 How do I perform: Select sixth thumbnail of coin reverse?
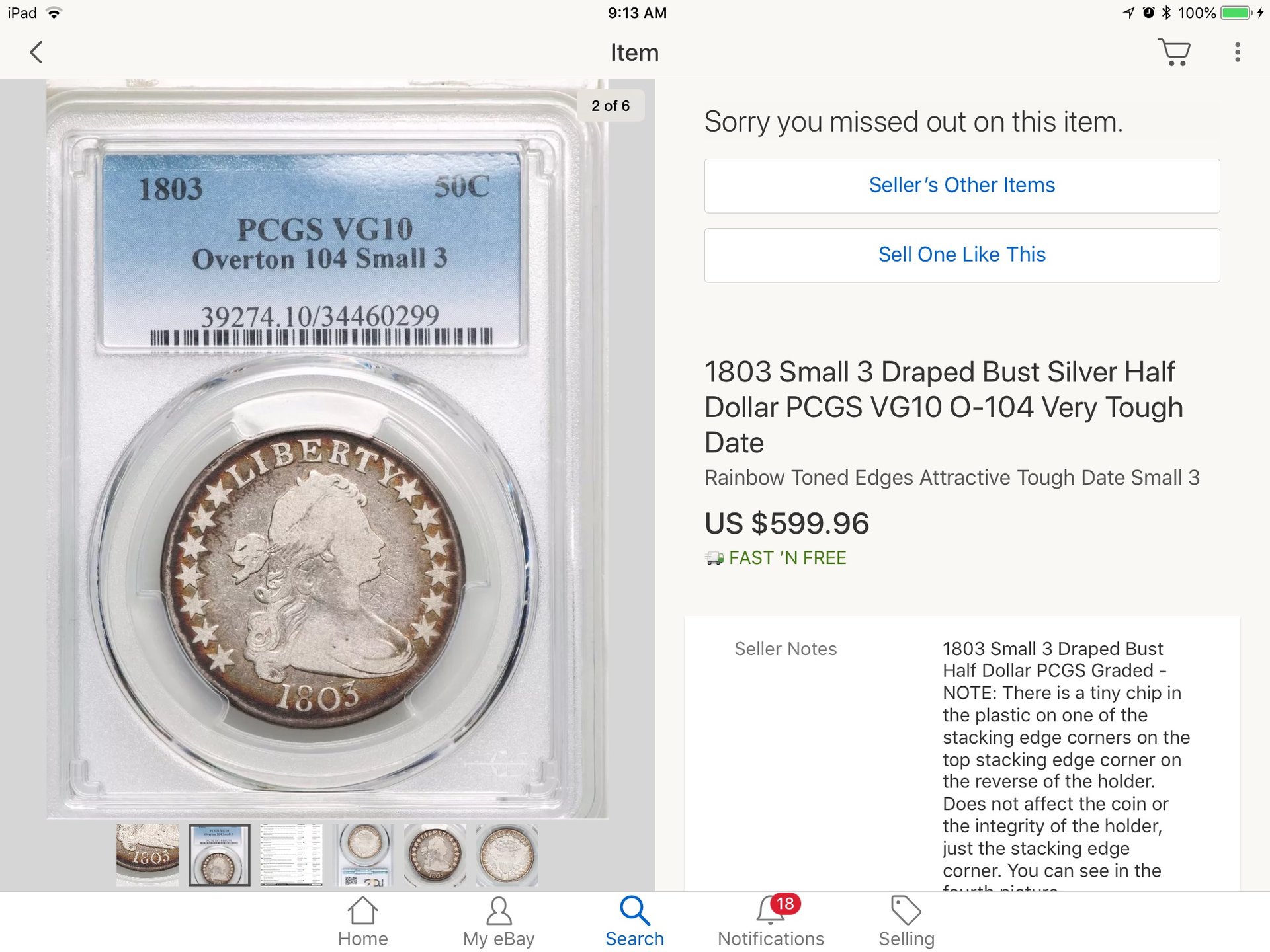point(507,855)
